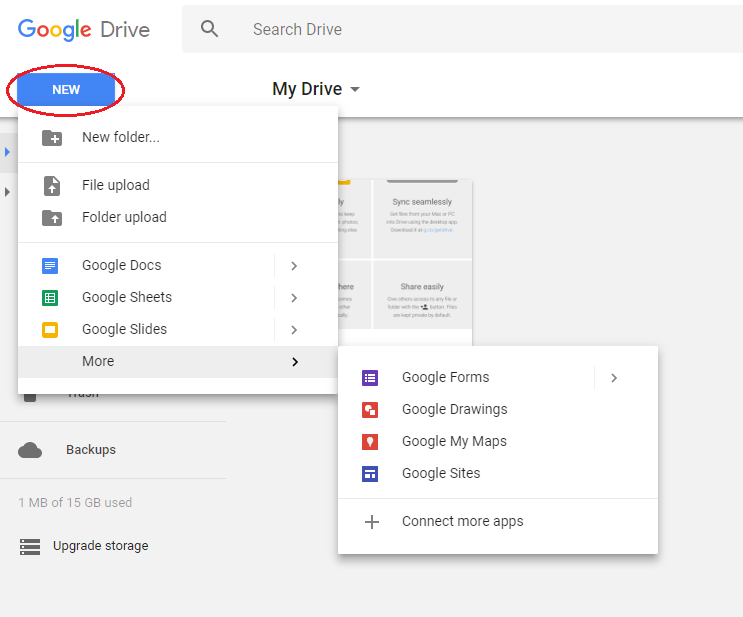The width and height of the screenshot is (743, 617).
Task: Click the Google Drive logo
Action: (84, 29)
